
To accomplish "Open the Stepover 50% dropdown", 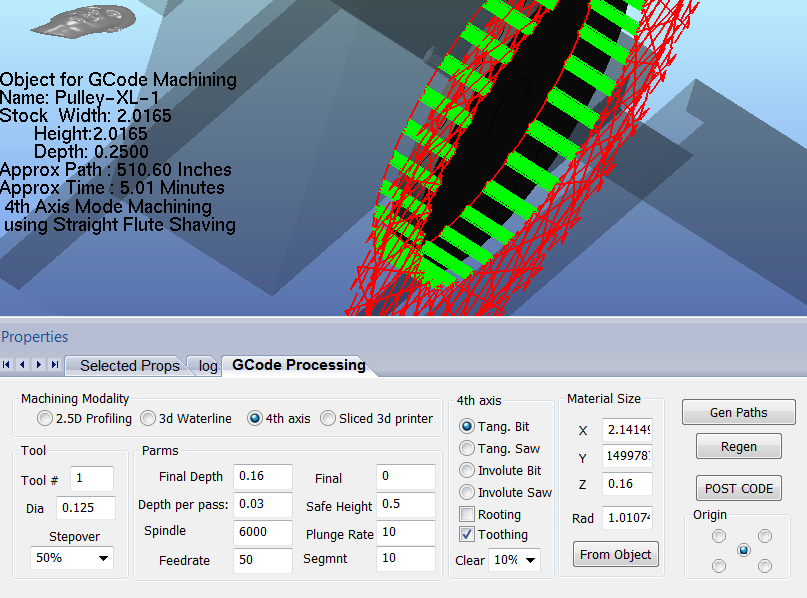I will [71, 558].
